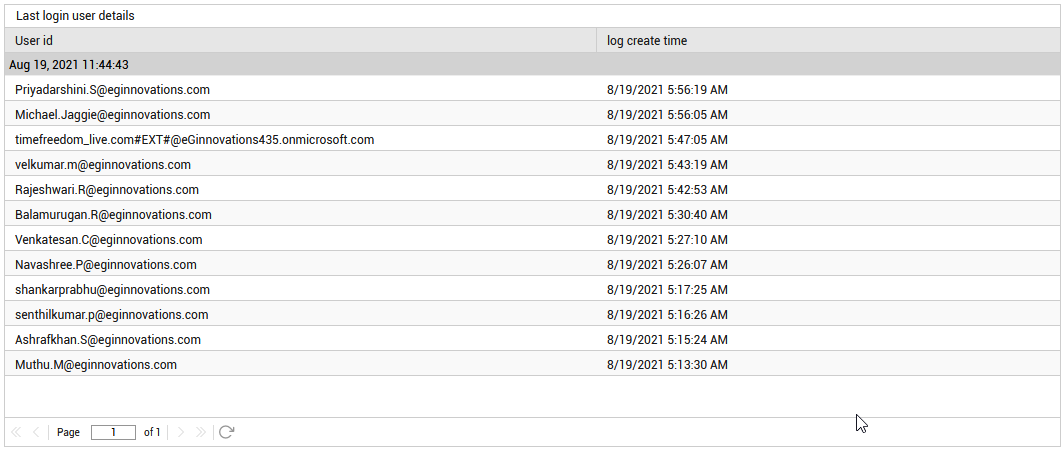Sort by the User id column header

(x=301, y=41)
